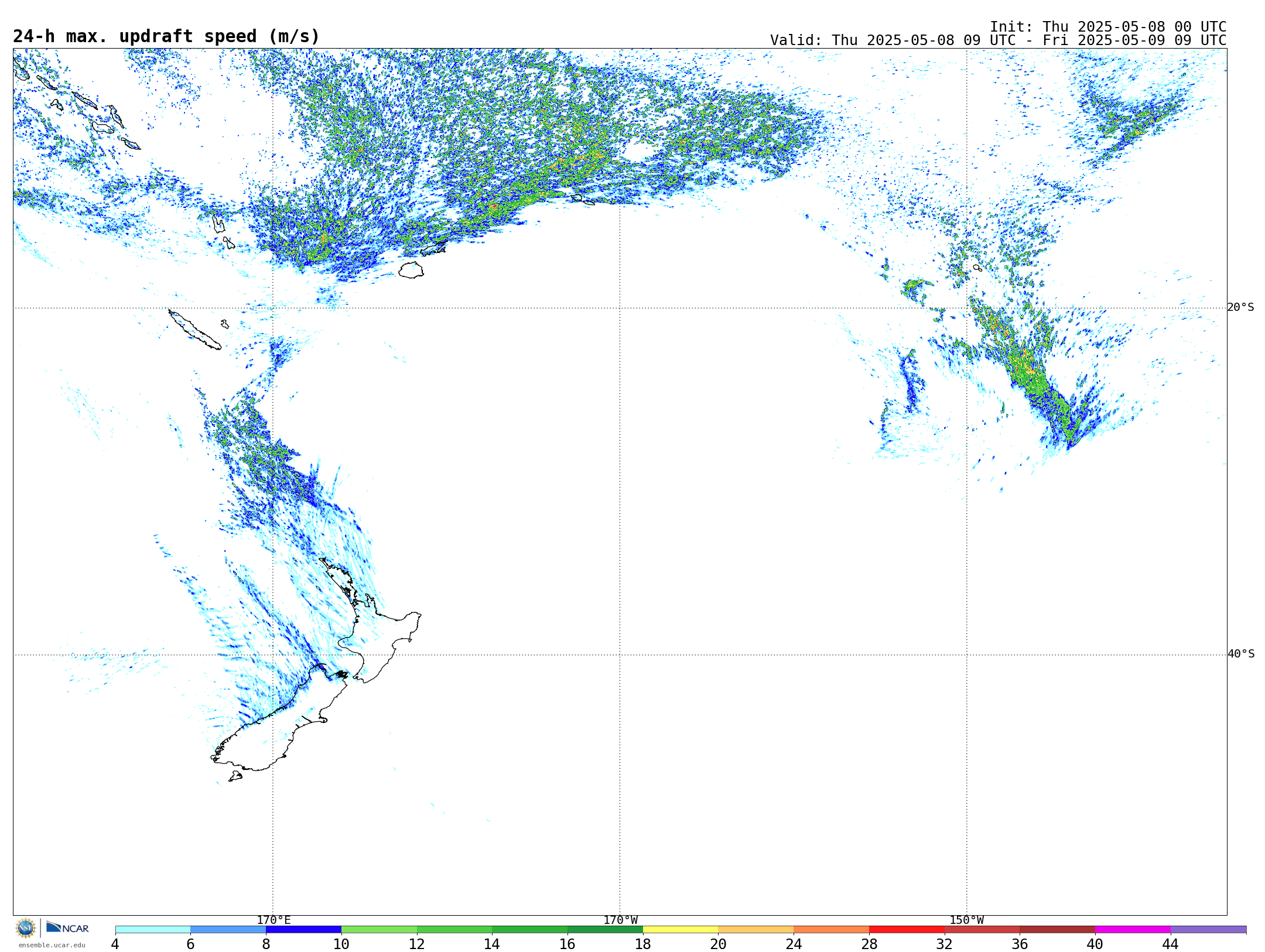
Task: Click the magenta 40-44 color swatch
Action: 1133,930
